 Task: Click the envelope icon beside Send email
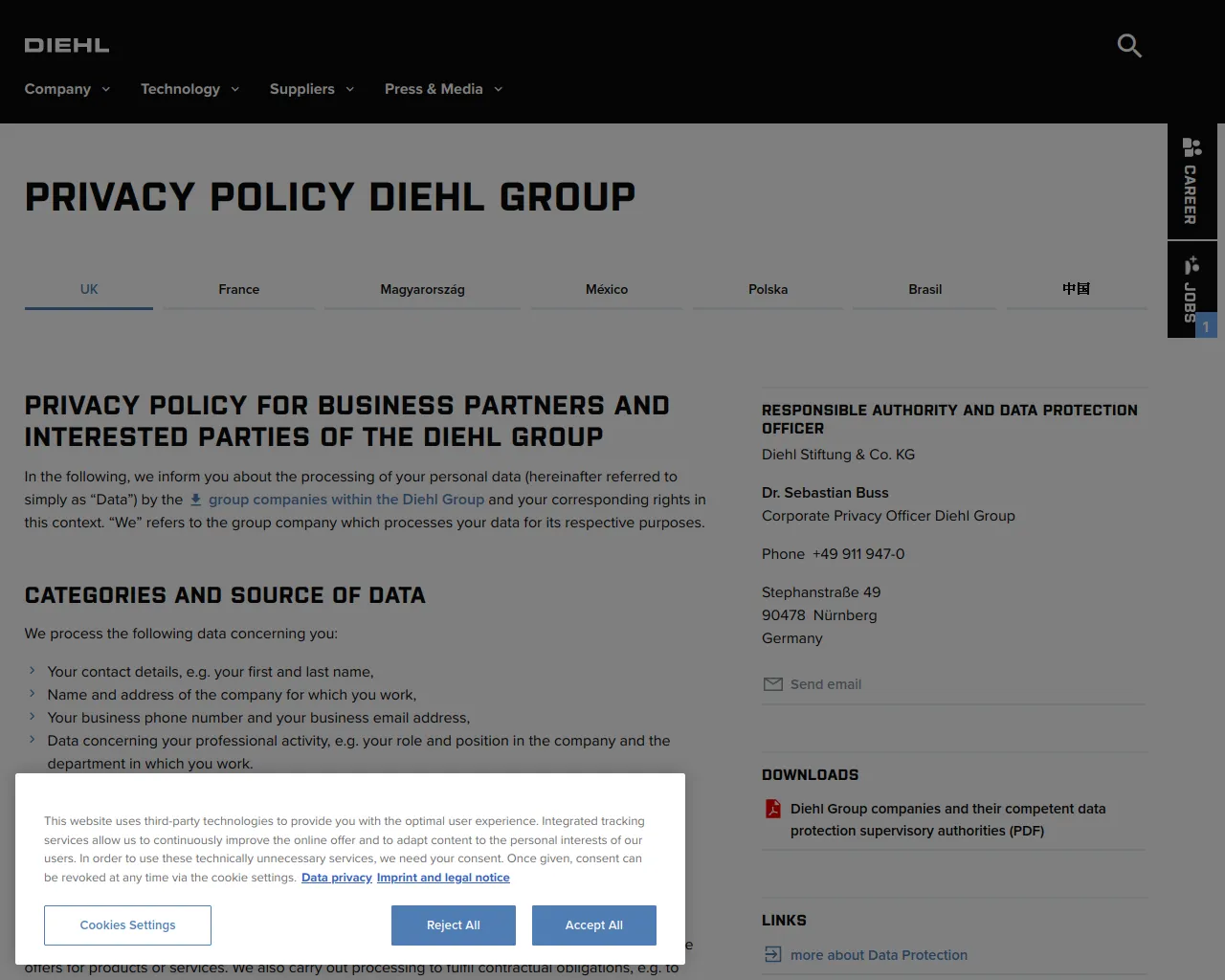(x=772, y=684)
